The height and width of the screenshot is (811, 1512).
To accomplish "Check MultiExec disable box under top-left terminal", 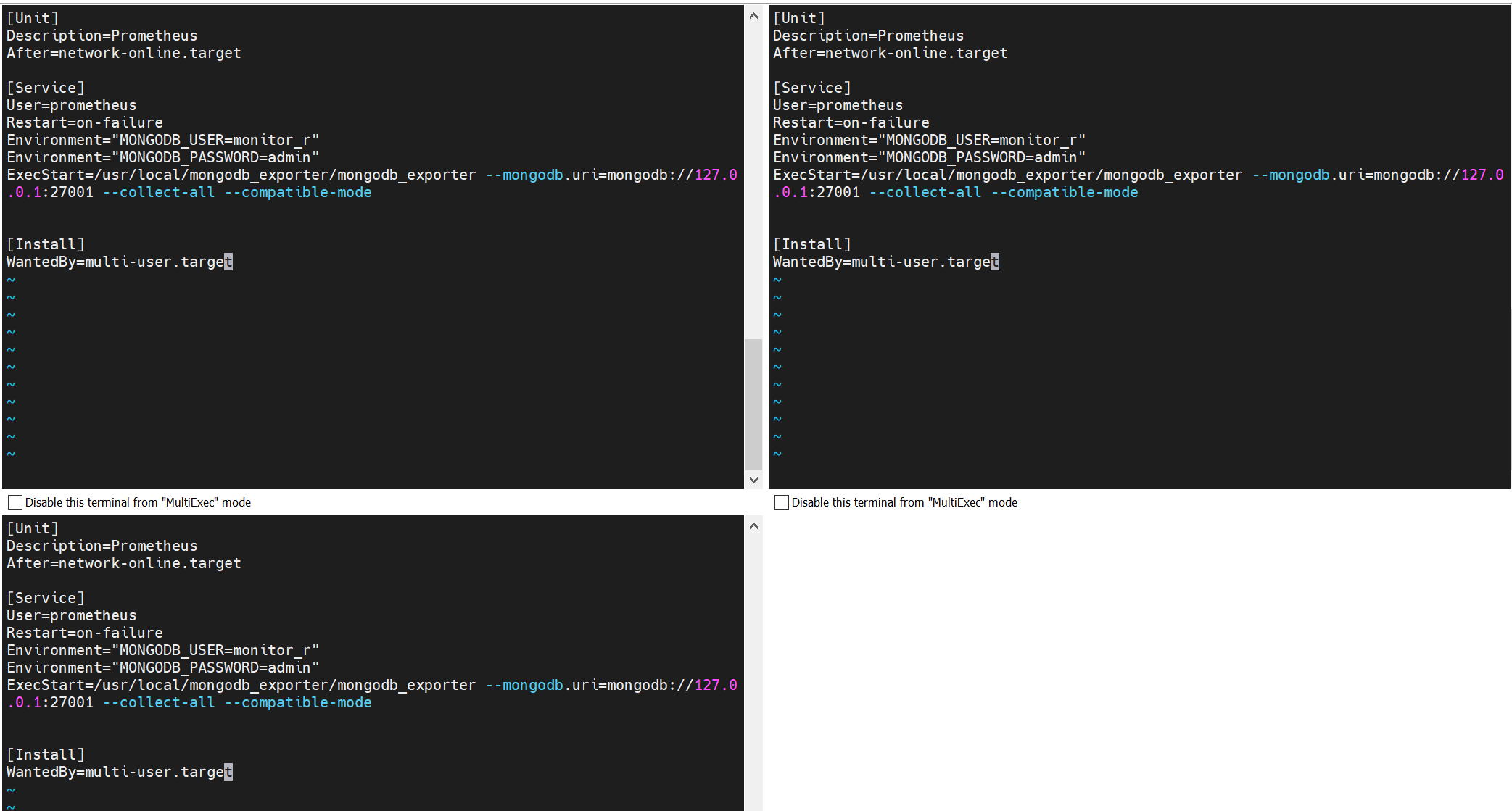I will [x=15, y=502].
